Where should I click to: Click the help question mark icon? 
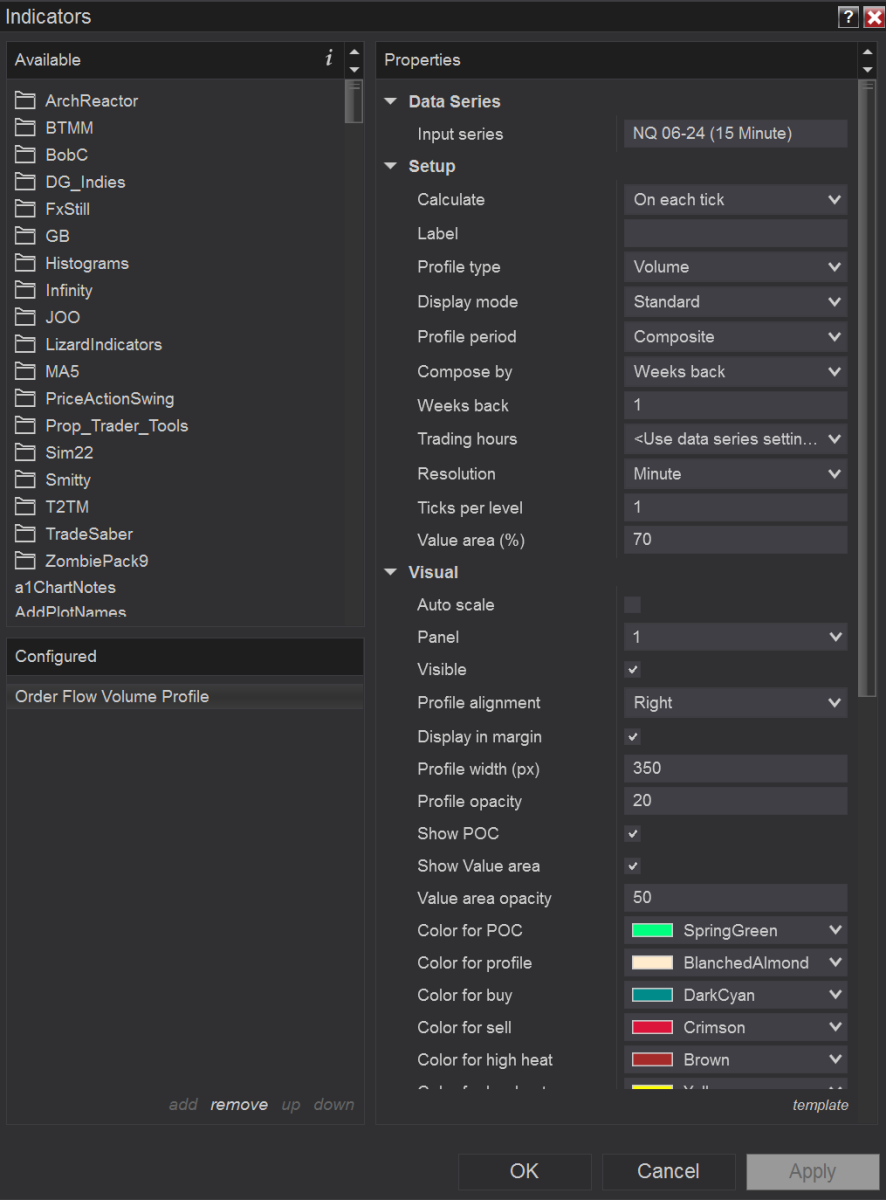[848, 16]
